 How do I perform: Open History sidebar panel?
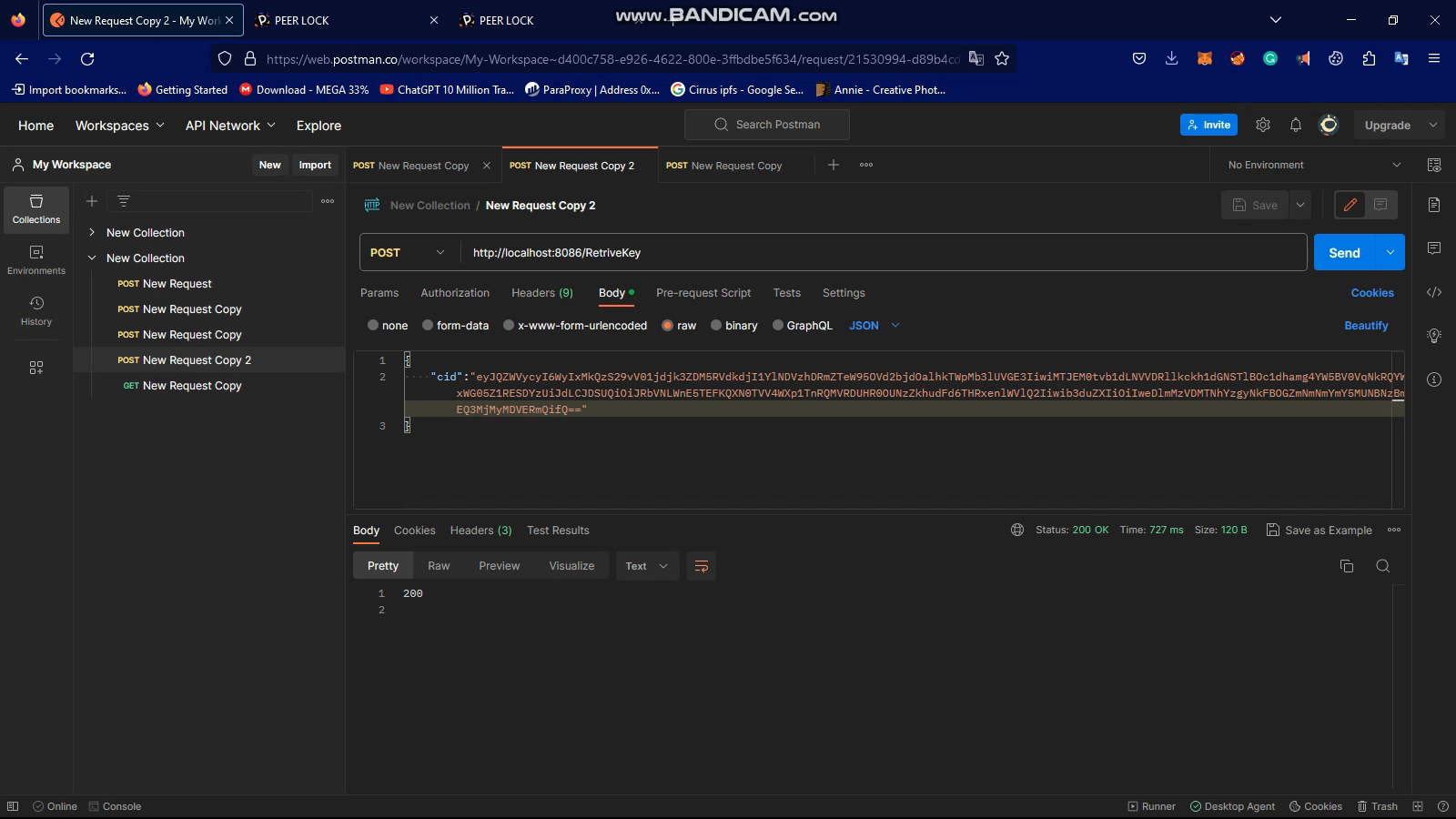click(36, 311)
